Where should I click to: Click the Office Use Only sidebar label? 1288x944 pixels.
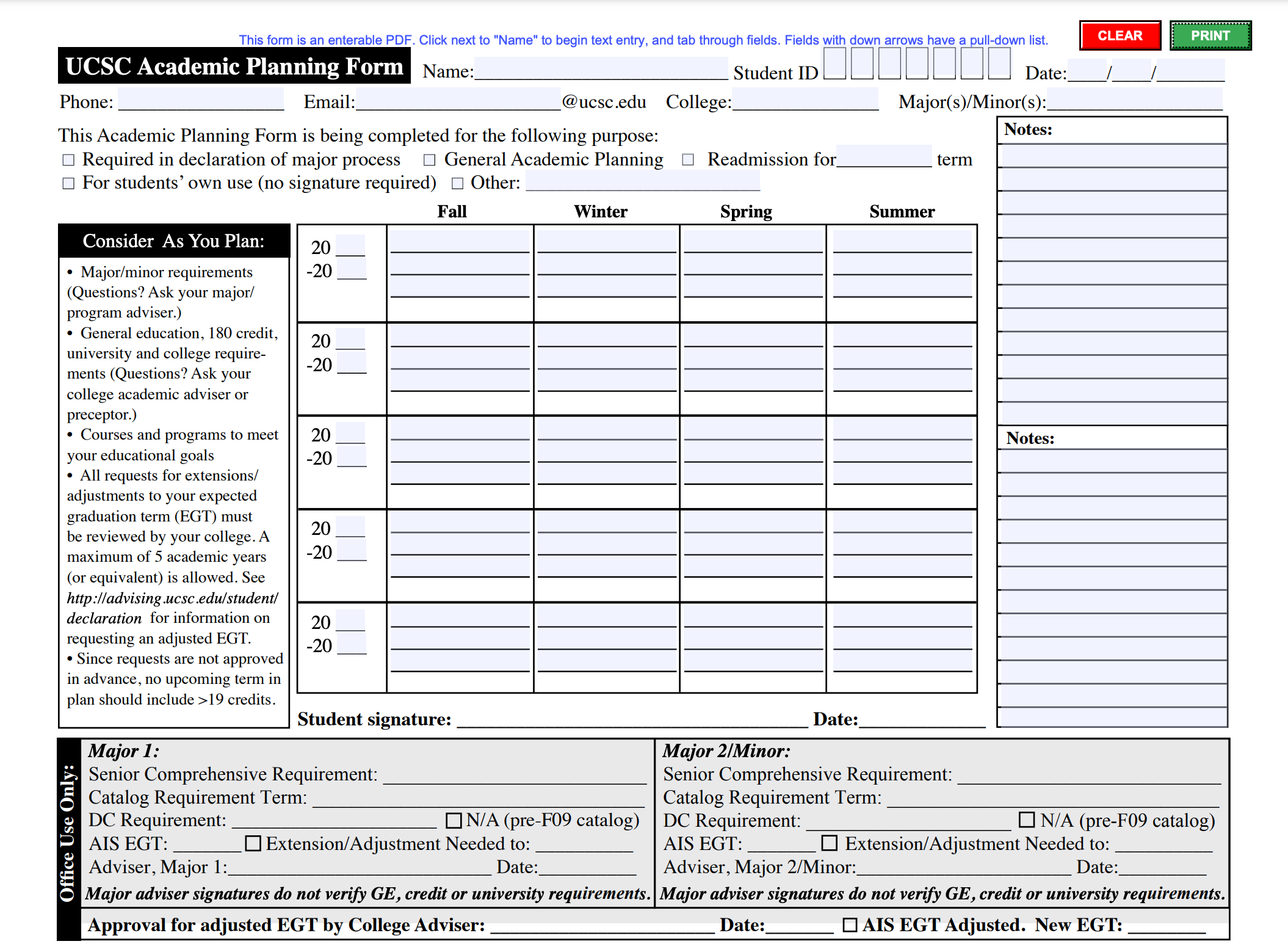[68, 833]
